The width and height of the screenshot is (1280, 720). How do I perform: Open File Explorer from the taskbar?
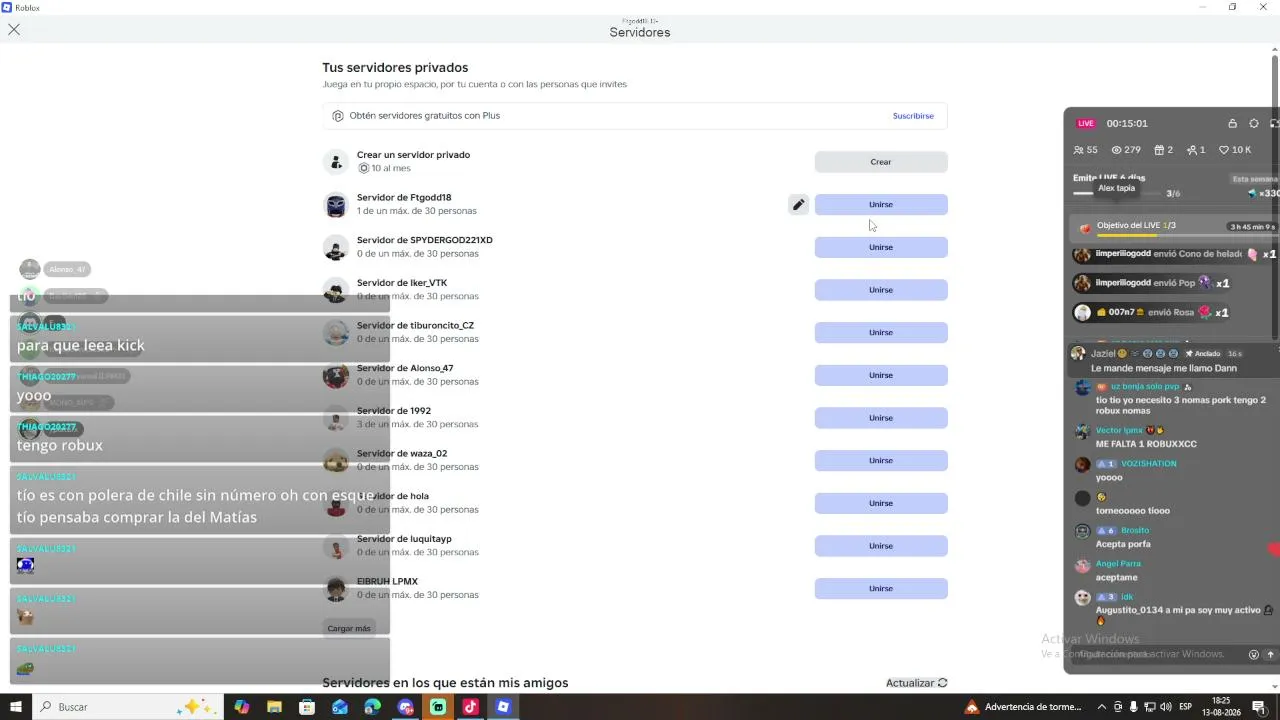(x=274, y=707)
